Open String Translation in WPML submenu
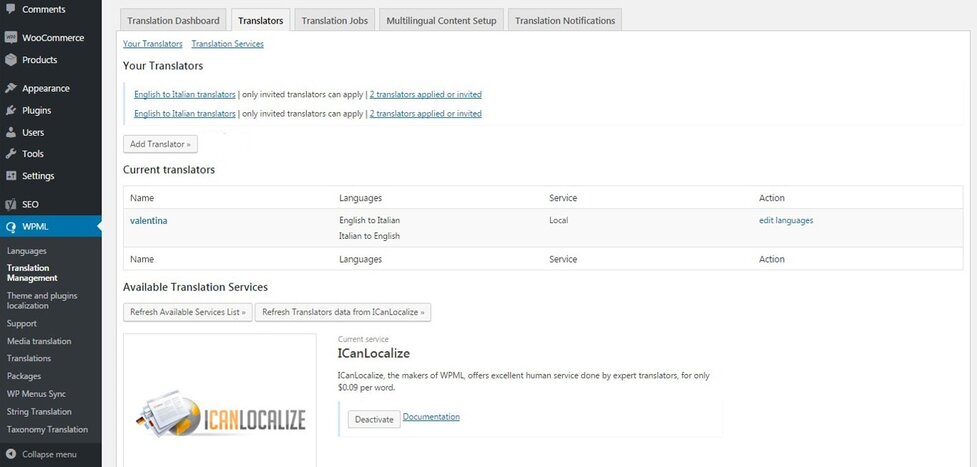Screen dimensions: 977x467 (39, 412)
